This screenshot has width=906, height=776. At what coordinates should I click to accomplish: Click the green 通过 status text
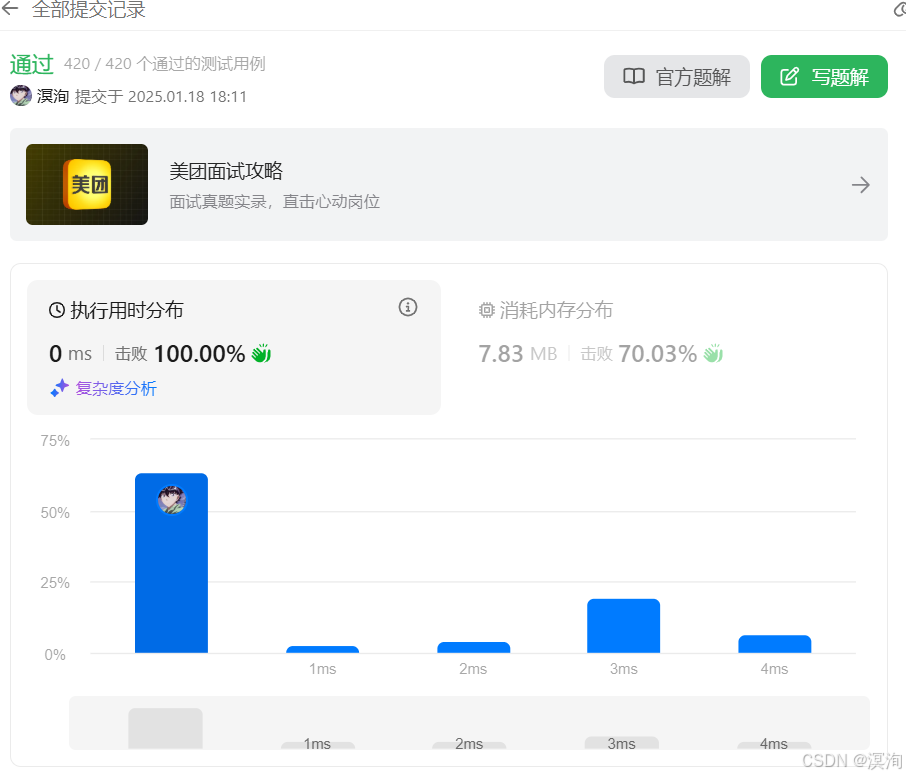point(32,64)
